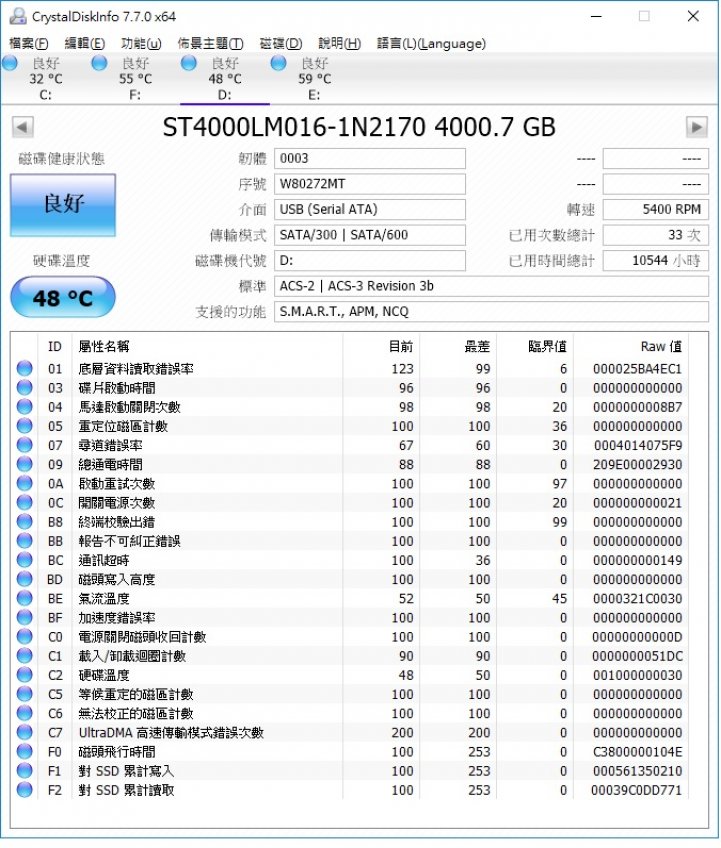
Task: Click the ID column header
Action: (55, 346)
